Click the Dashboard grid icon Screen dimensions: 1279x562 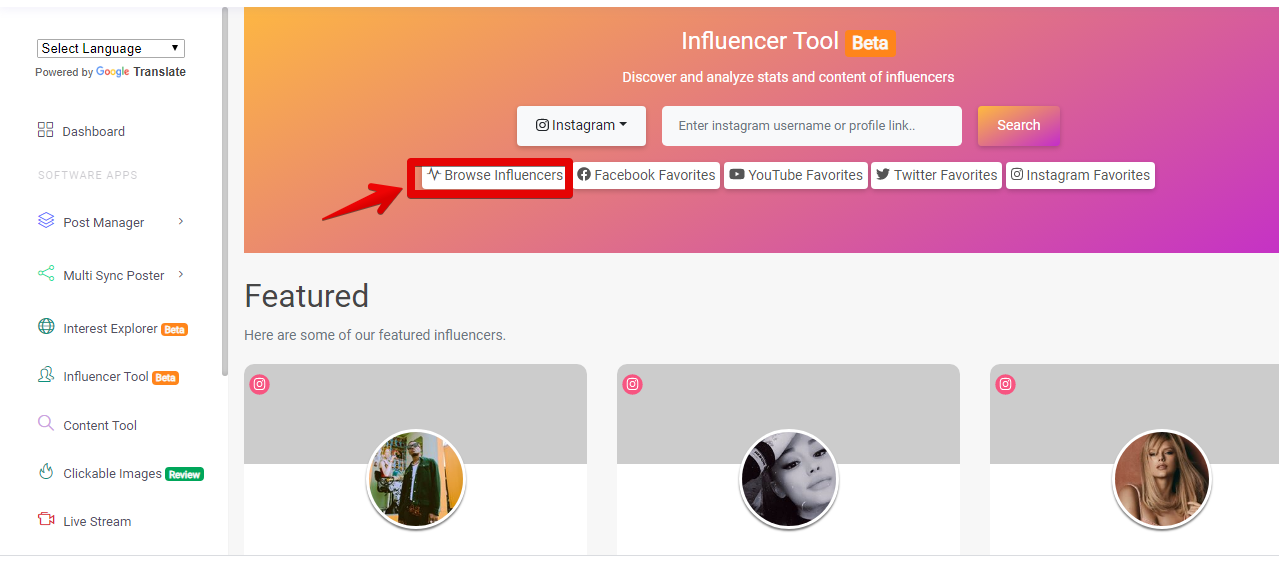tap(45, 130)
